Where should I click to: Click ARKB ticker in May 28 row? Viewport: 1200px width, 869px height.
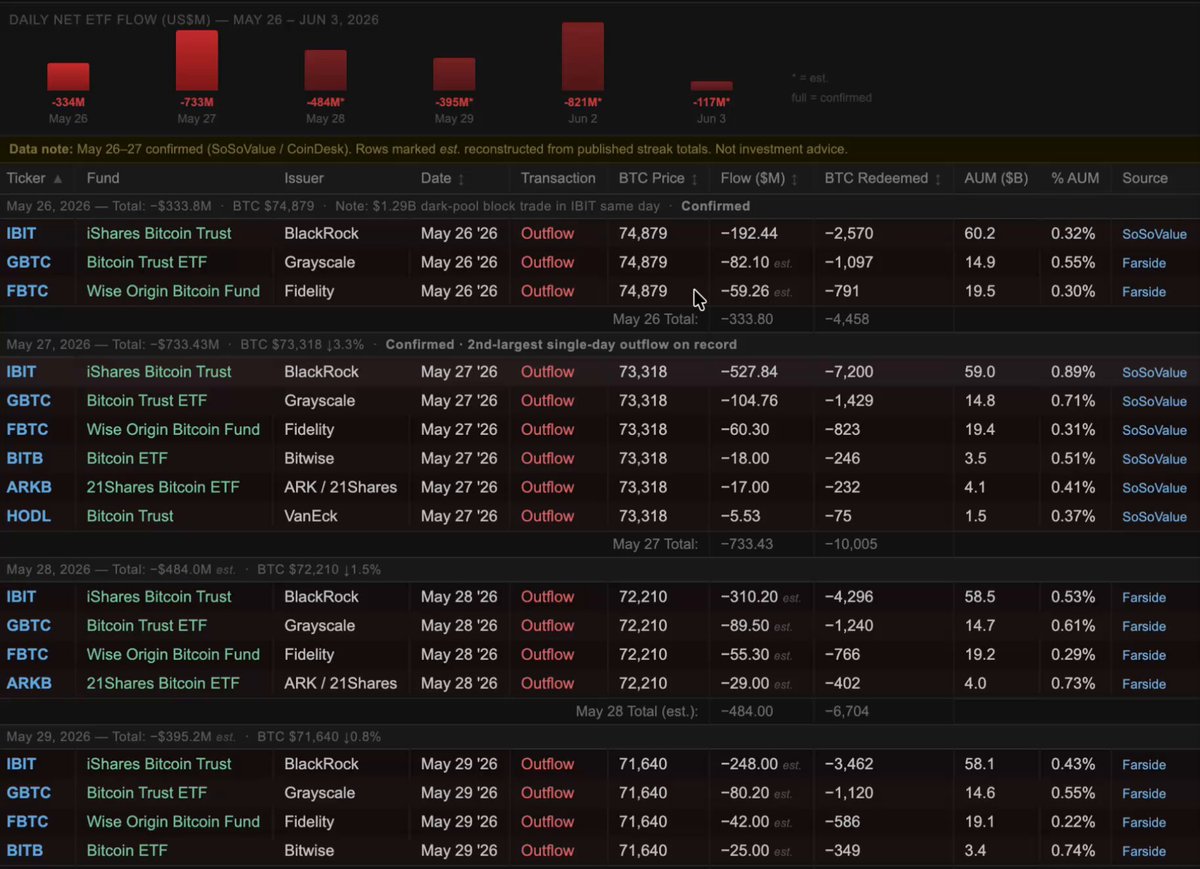pos(29,683)
